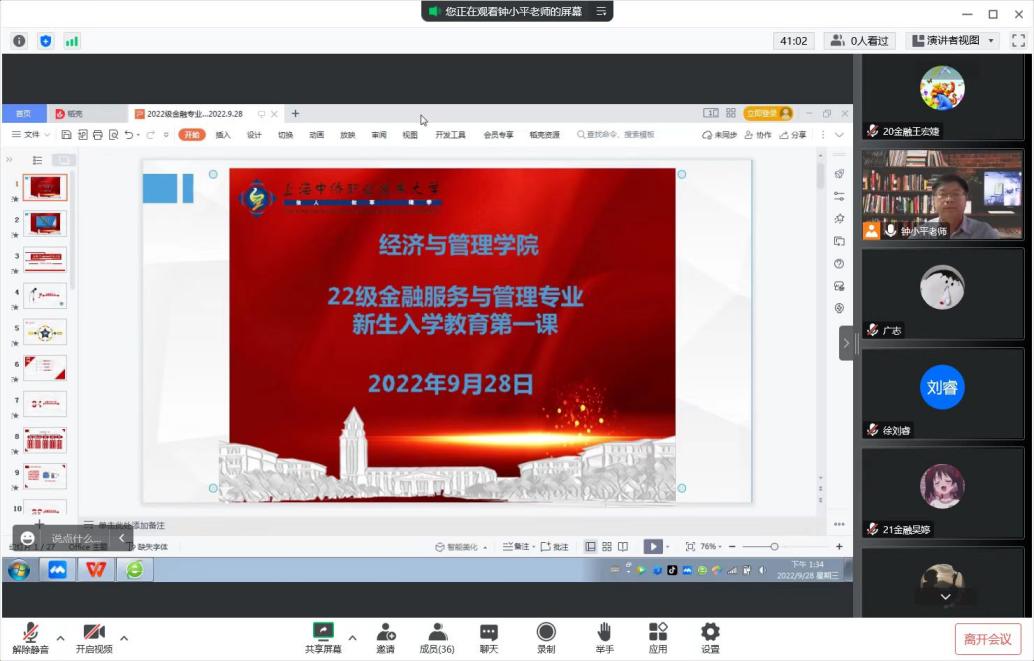Open the Chat (聊天) panel
Screen dimensions: 1034x661
click(488, 638)
